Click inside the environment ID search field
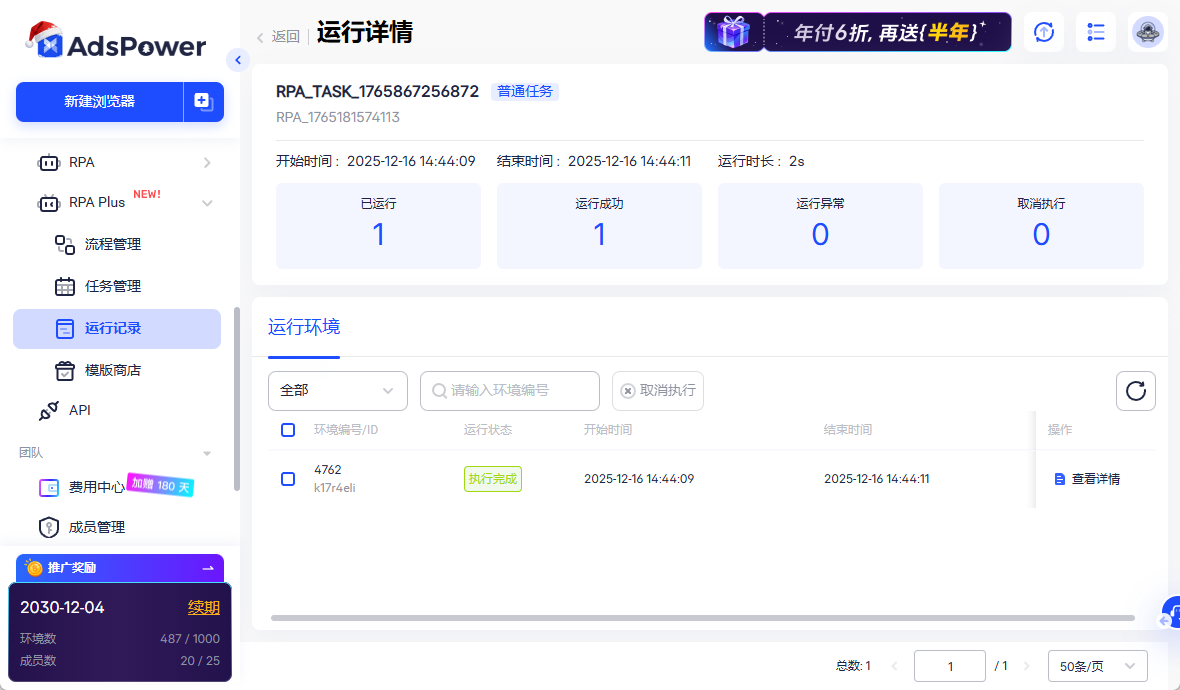 509,391
